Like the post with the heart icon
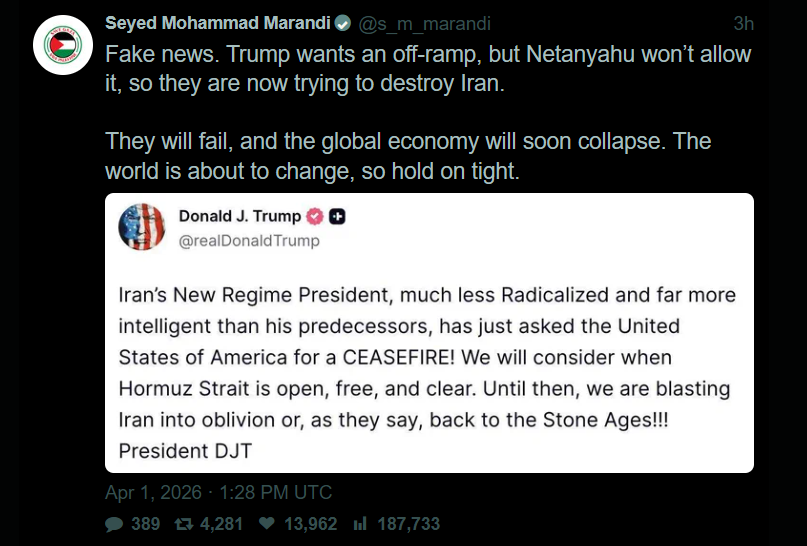The width and height of the screenshot is (807, 546). tap(267, 523)
